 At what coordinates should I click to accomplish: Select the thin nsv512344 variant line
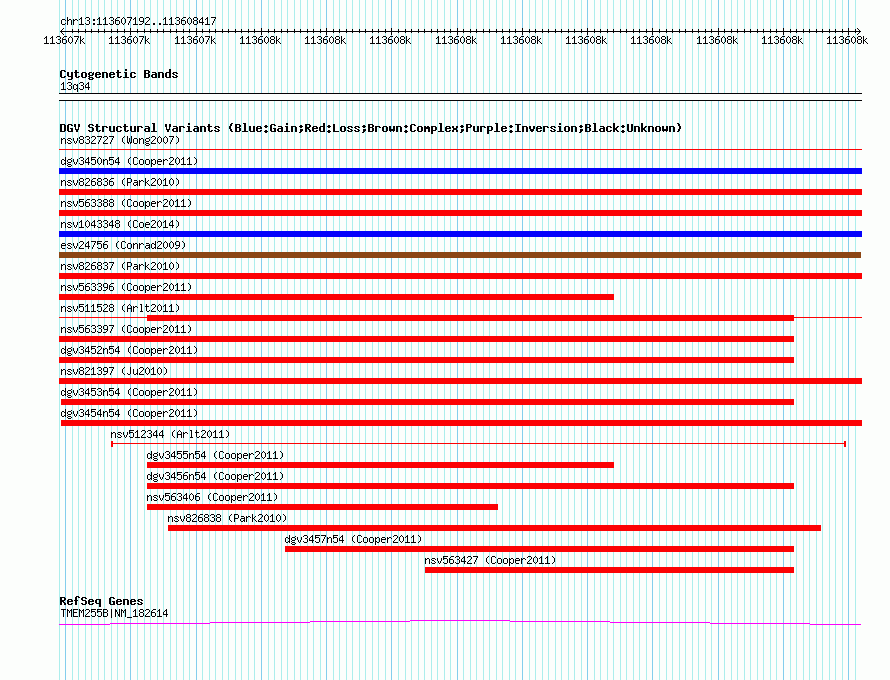[x=478, y=443]
